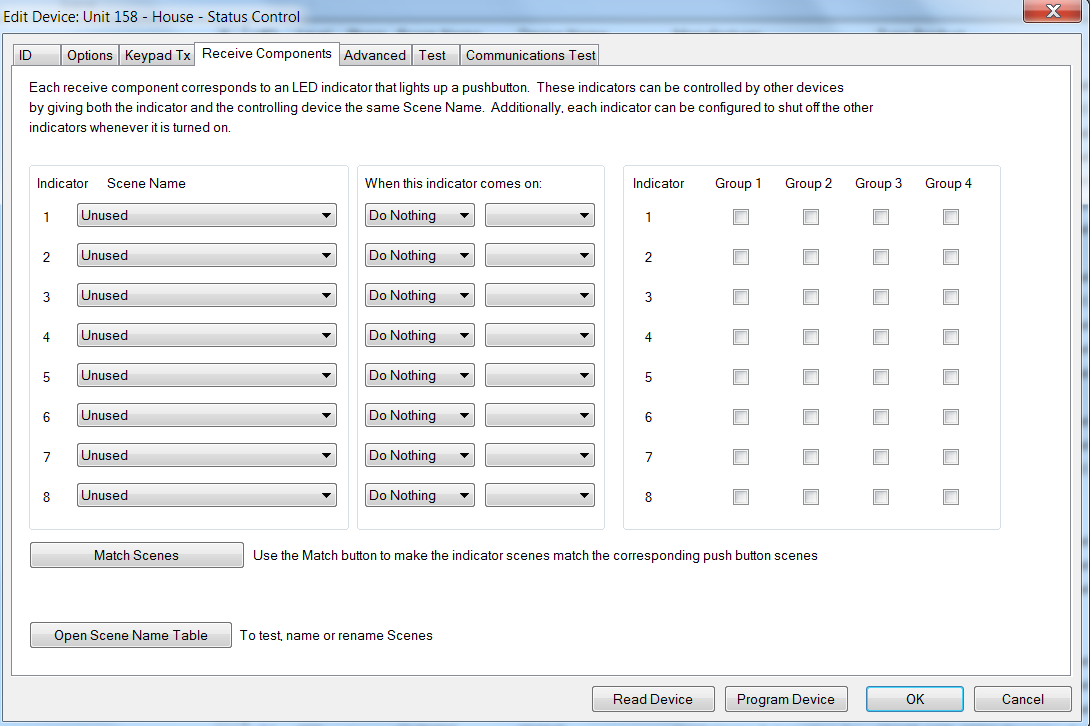Tick Group 4 checkbox for indicator 8
Screen dimensions: 1090x726
click(x=951, y=497)
